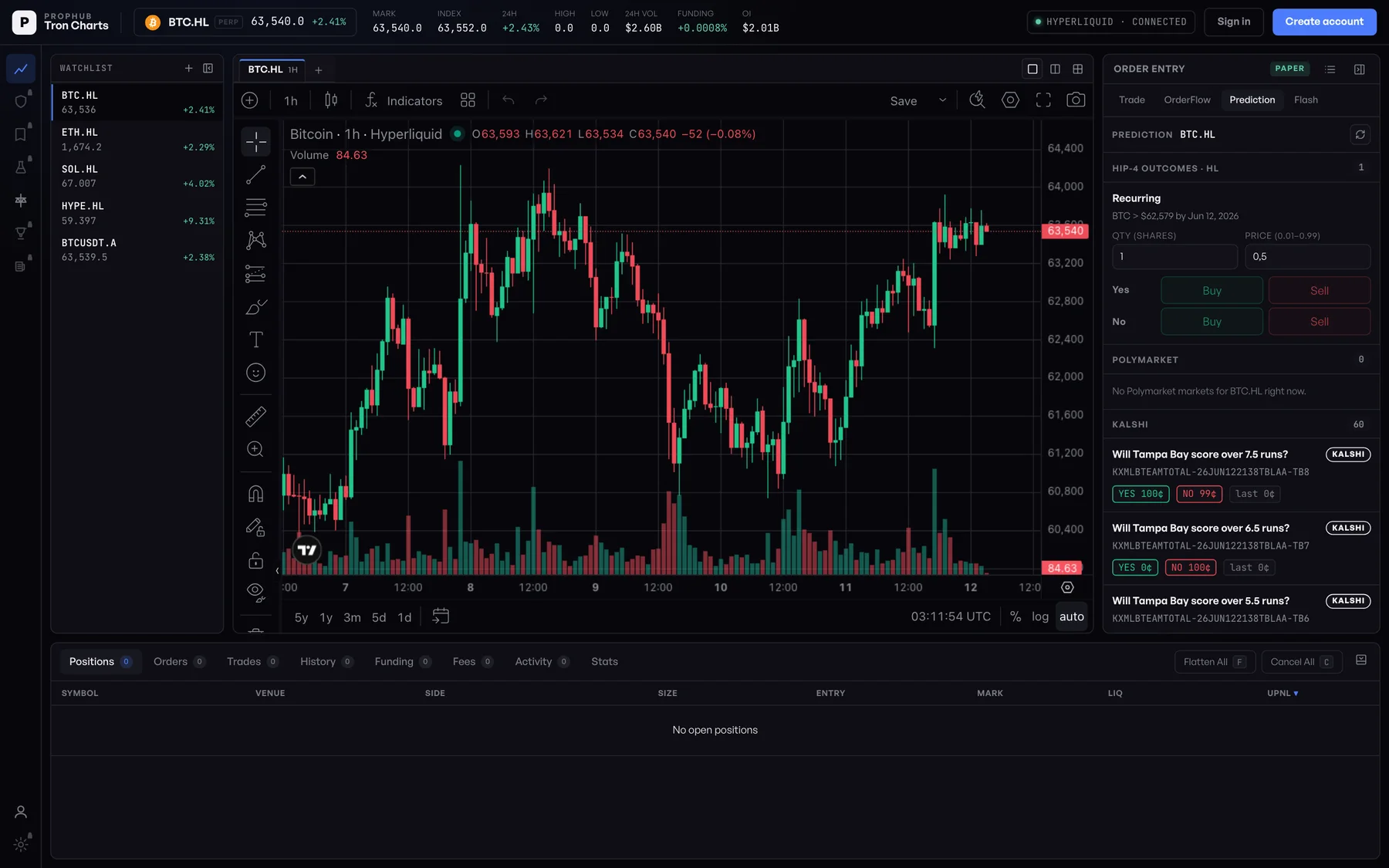Select HYPE.HL in the watchlist

pos(137,213)
